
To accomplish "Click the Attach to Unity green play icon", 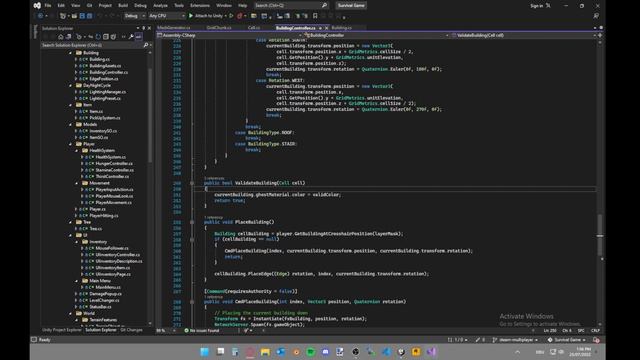I will coord(191,16).
